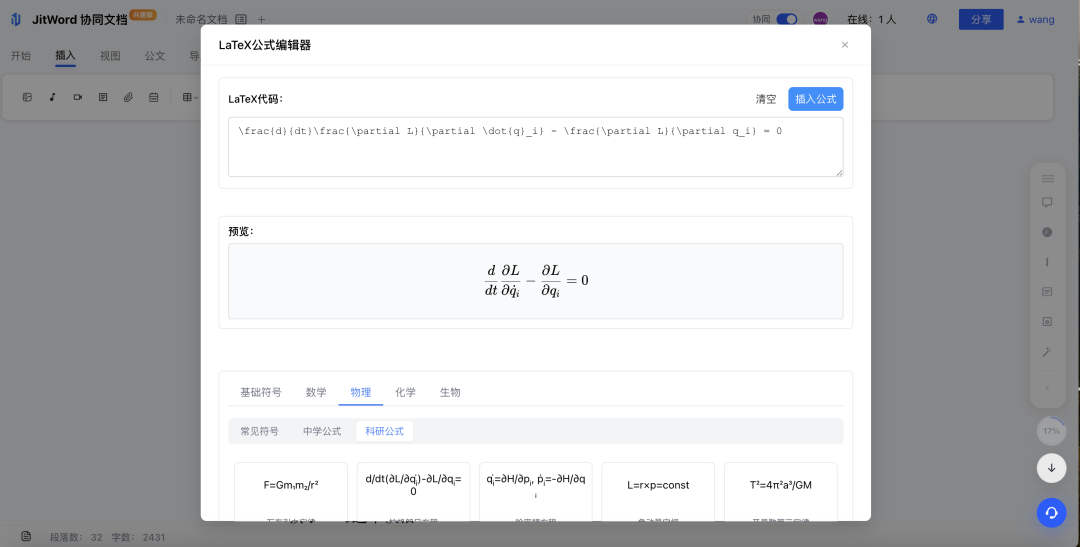The image size is (1080, 547).
Task: Open the outline lines icon in right sidebar
Action: pos(1048,179)
